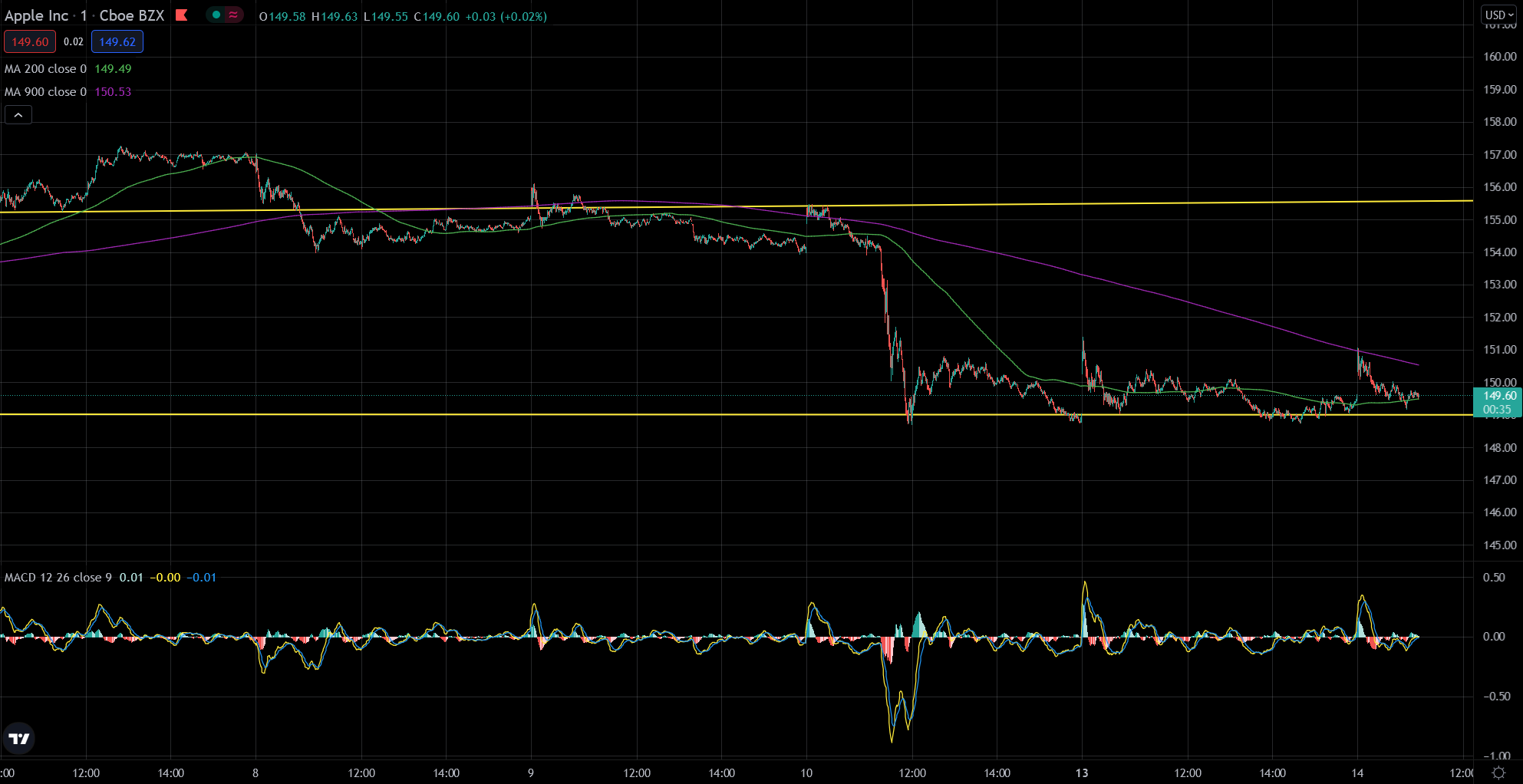Image resolution: width=1523 pixels, height=784 pixels.
Task: Click the H149.63 high price readout
Action: tap(335, 16)
